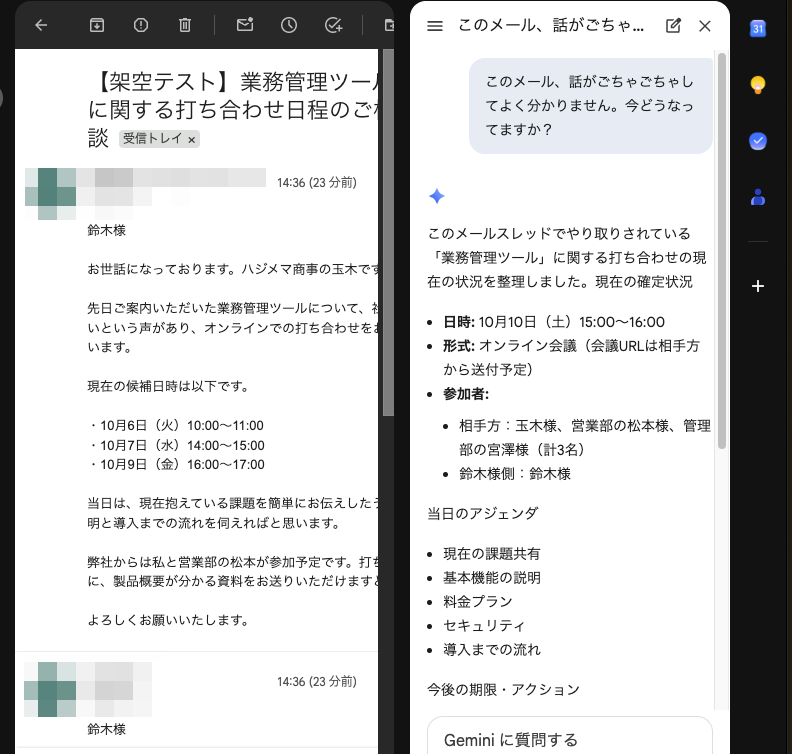This screenshot has height=754, width=792.
Task: Click the Gemini に質問する input field
Action: pos(570,739)
